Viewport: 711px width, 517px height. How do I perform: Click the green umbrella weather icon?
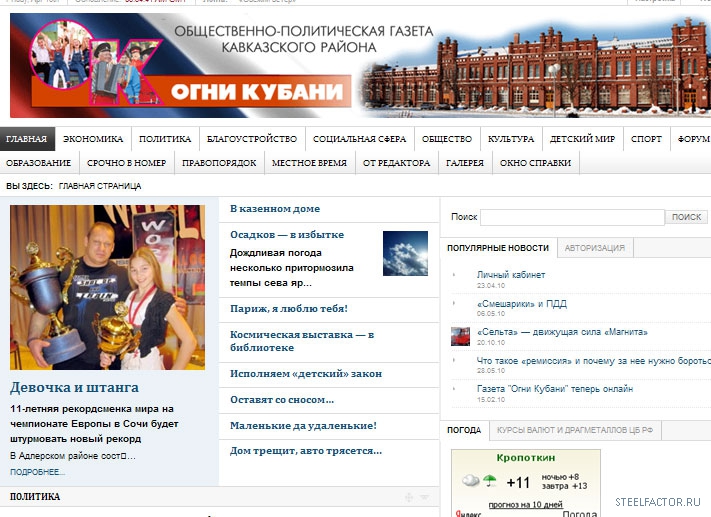(490, 481)
